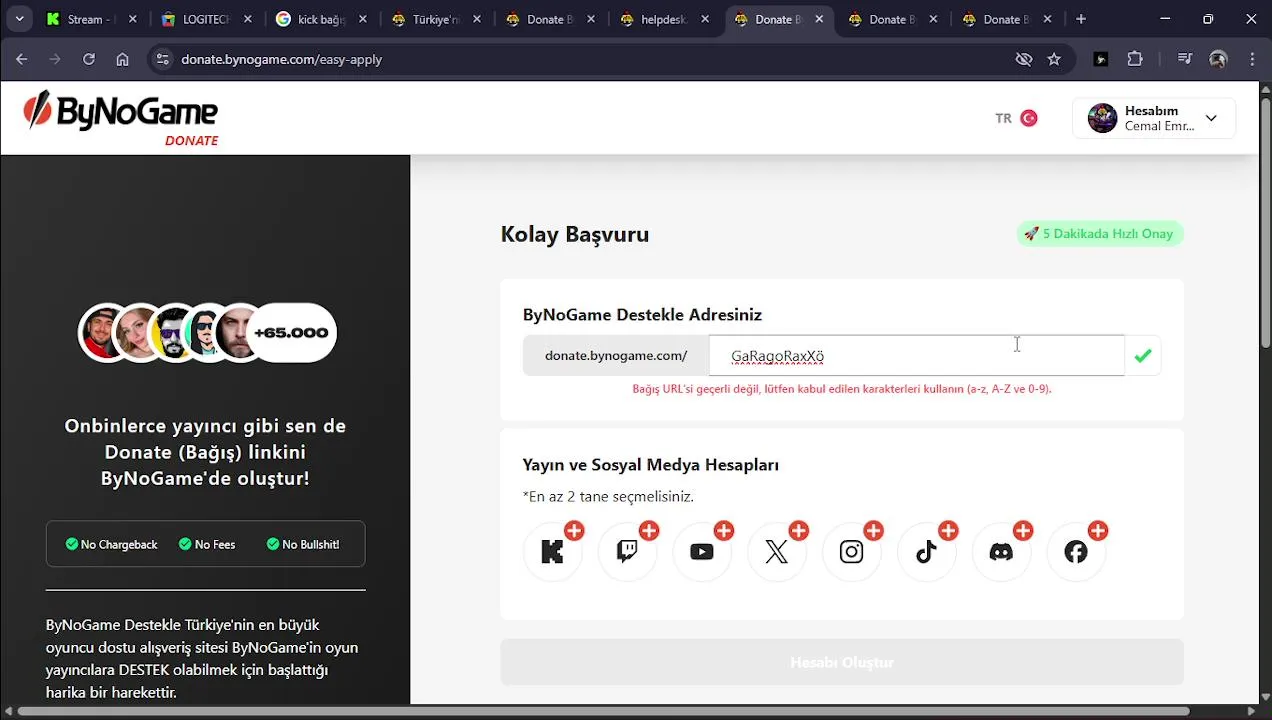This screenshot has width=1272, height=720.
Task: Click '*En az 2 tane seçmelisiniz.' note
Action: pos(608,496)
